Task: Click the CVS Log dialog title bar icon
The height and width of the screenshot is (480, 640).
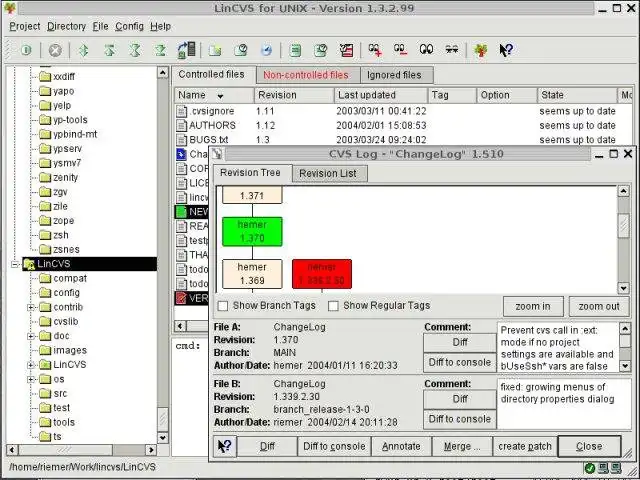Action: 217,154
